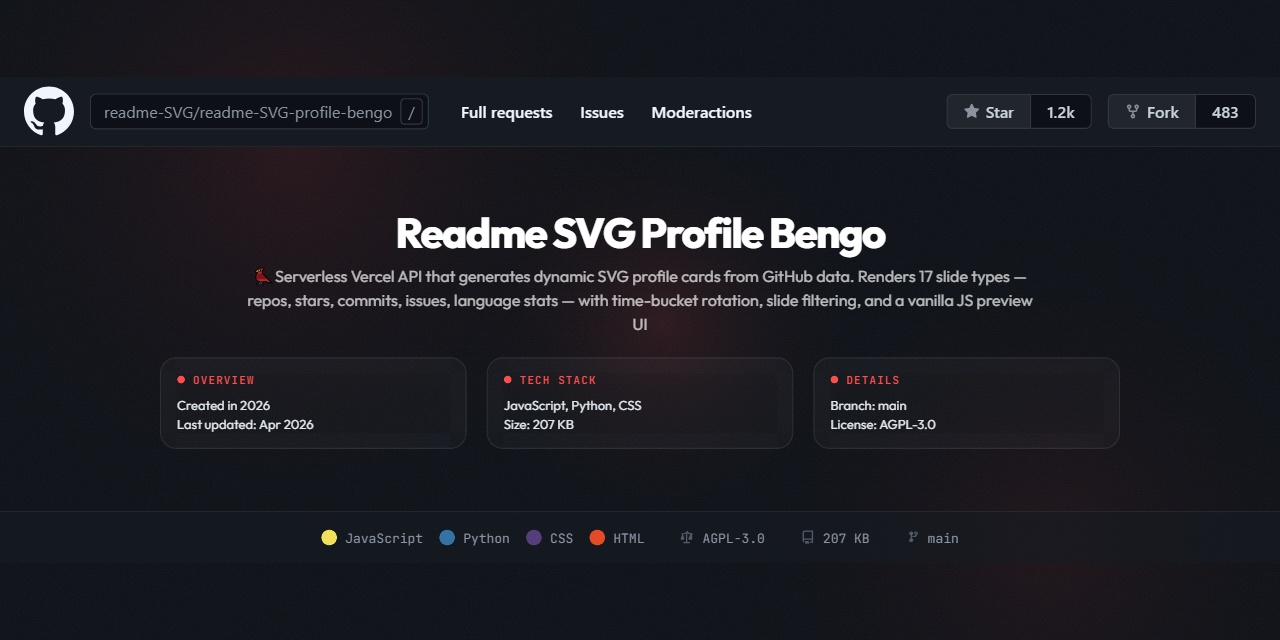Open the slash shortcut in the repository search field

pyautogui.click(x=411, y=112)
